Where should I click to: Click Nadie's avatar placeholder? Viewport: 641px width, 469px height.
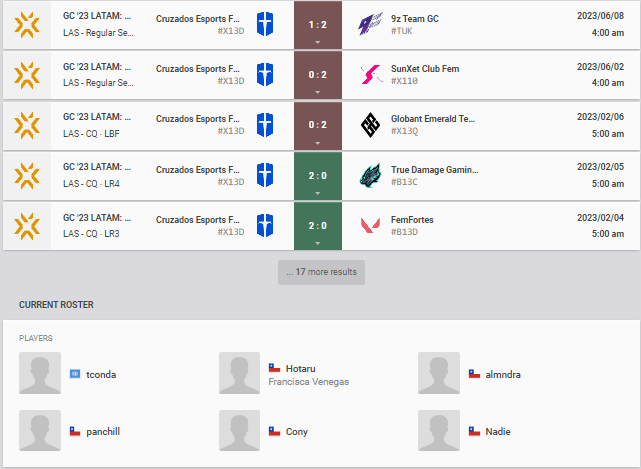click(439, 431)
